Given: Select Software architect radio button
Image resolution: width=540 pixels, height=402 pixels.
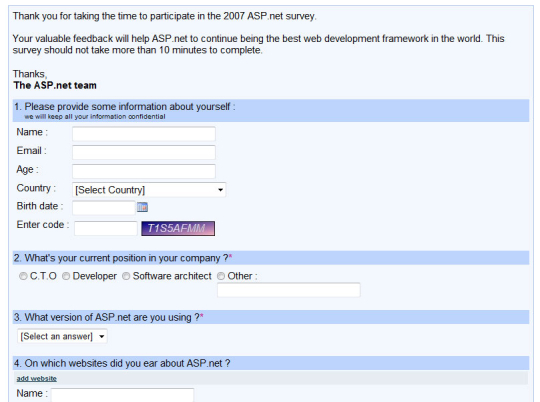Looking at the screenshot, I should pos(126,276).
